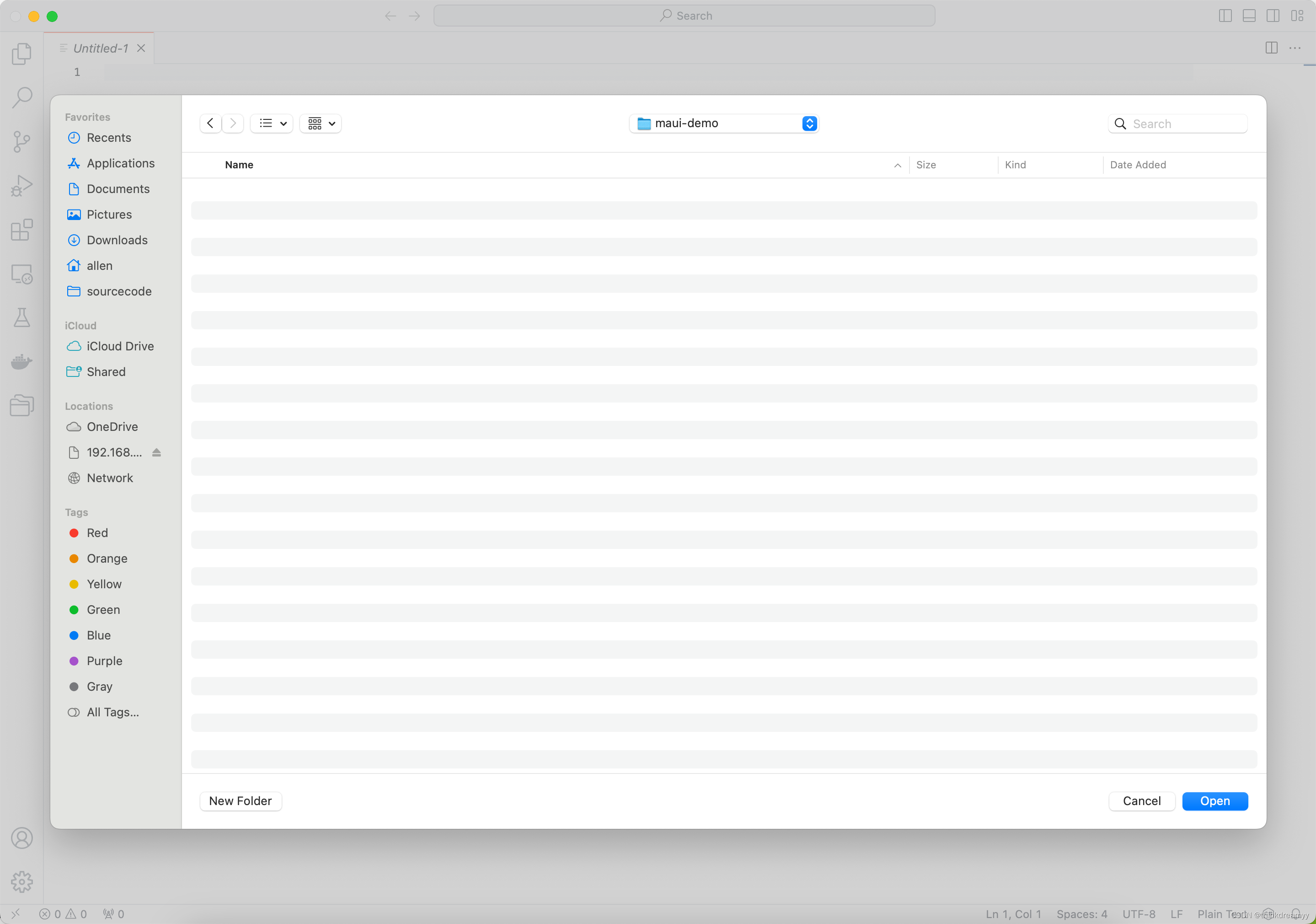The width and height of the screenshot is (1316, 924).
Task: Toggle the primary side bar layout button
Action: point(1225,16)
